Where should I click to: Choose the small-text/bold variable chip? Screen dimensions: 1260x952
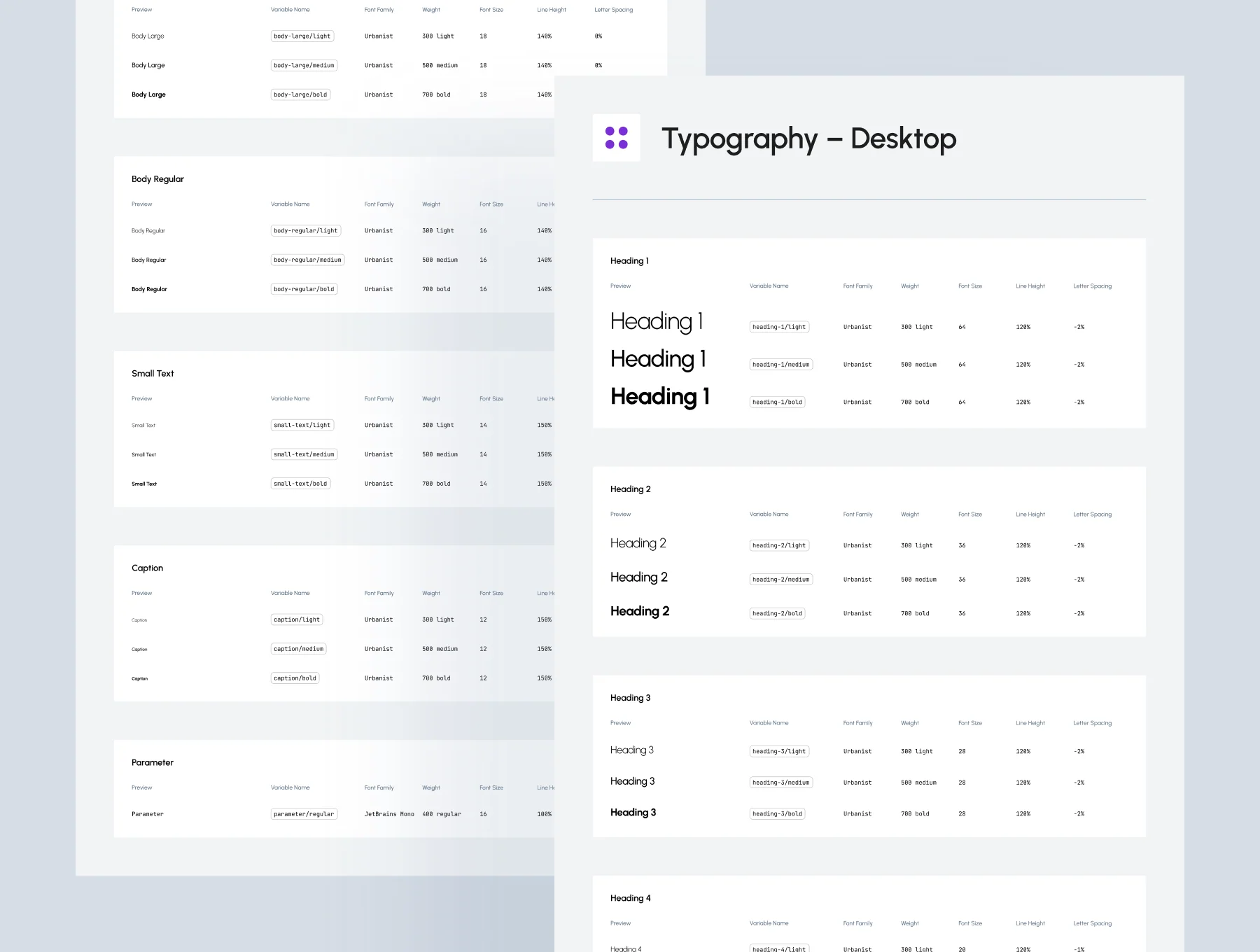point(300,484)
